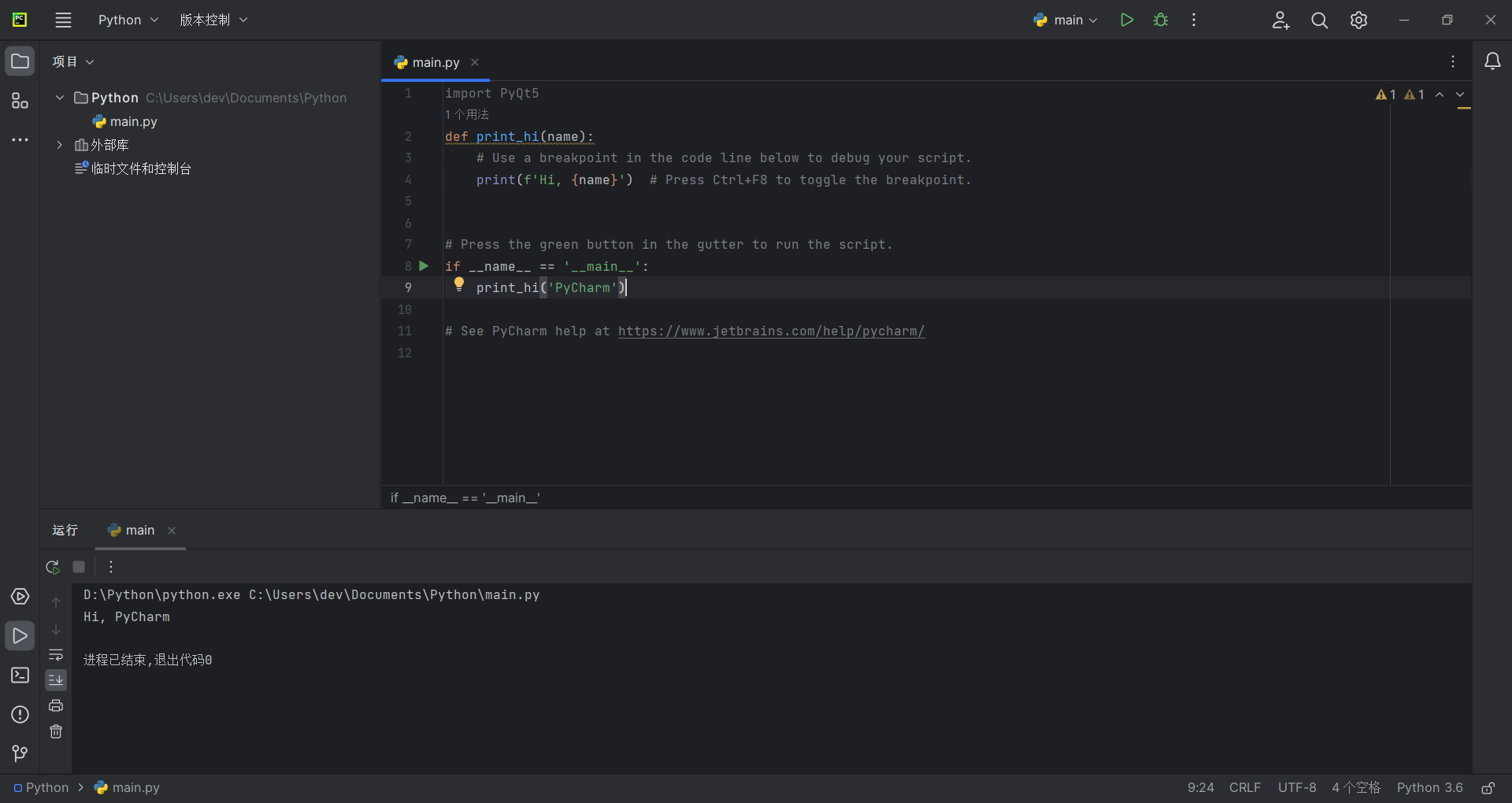
Task: Run the main configuration with green play button
Action: 1127,20
